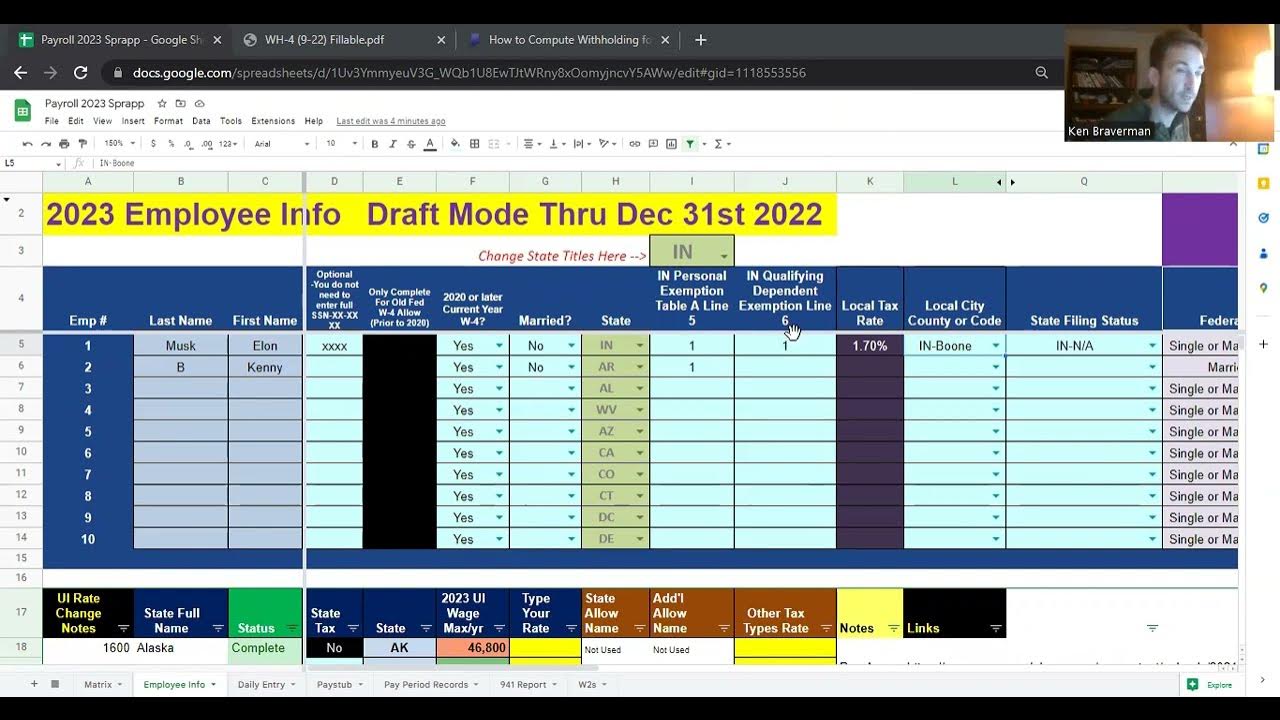
Task: Format as currency with dollar icon
Action: 153,144
